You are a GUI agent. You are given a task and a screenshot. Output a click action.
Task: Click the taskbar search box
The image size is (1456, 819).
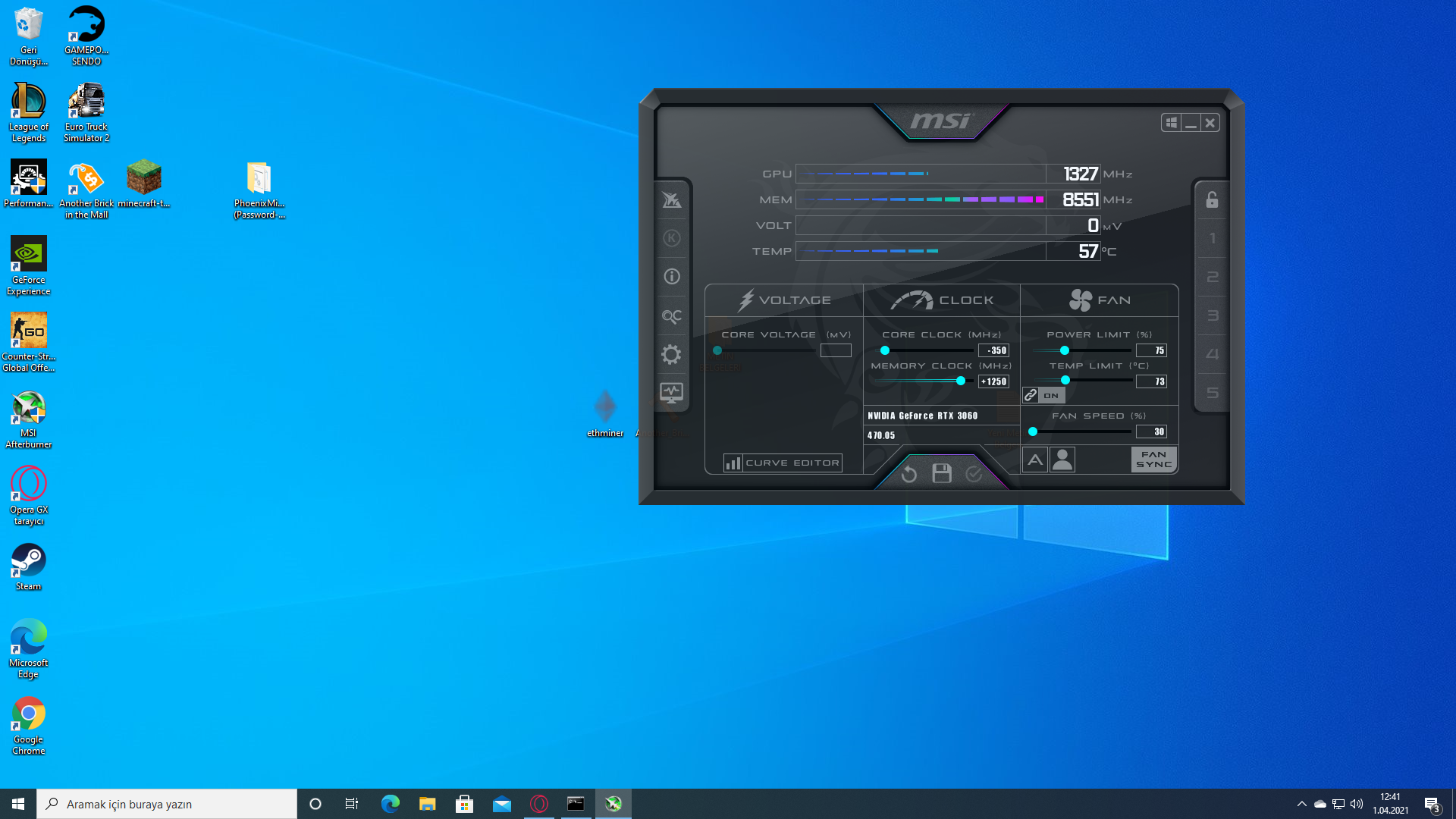tap(167, 804)
